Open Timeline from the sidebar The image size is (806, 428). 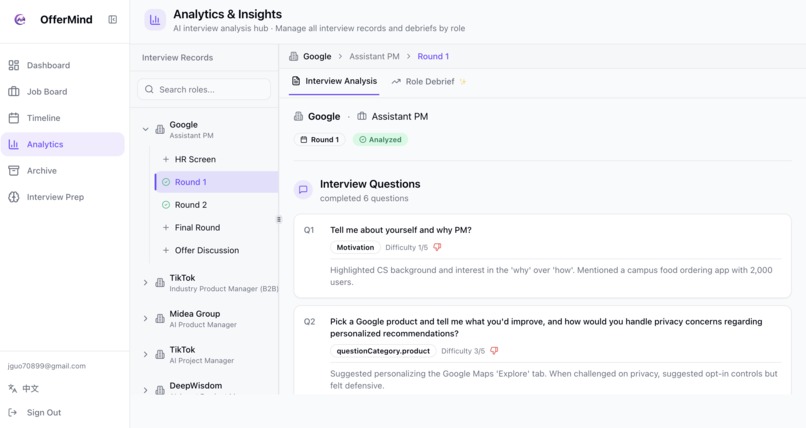62,118
